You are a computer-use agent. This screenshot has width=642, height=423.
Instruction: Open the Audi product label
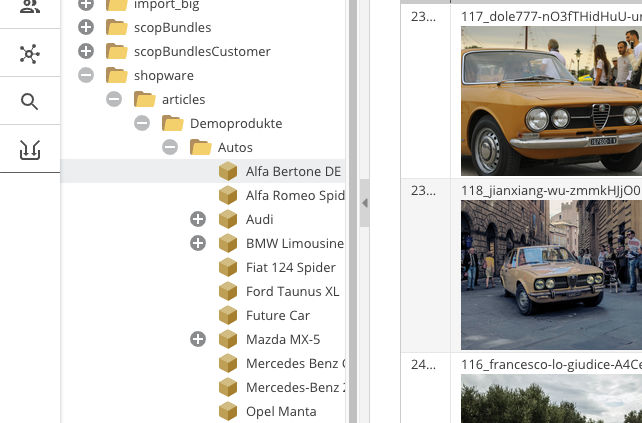click(260, 219)
